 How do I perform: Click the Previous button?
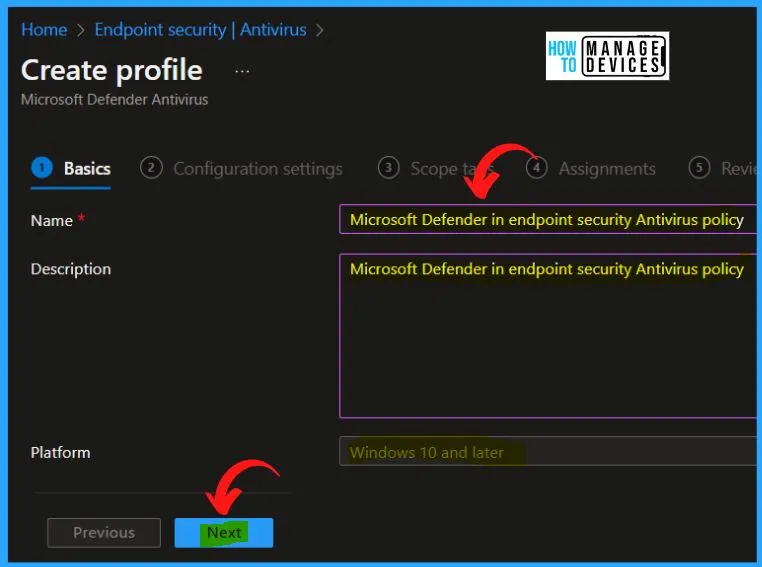coord(104,533)
